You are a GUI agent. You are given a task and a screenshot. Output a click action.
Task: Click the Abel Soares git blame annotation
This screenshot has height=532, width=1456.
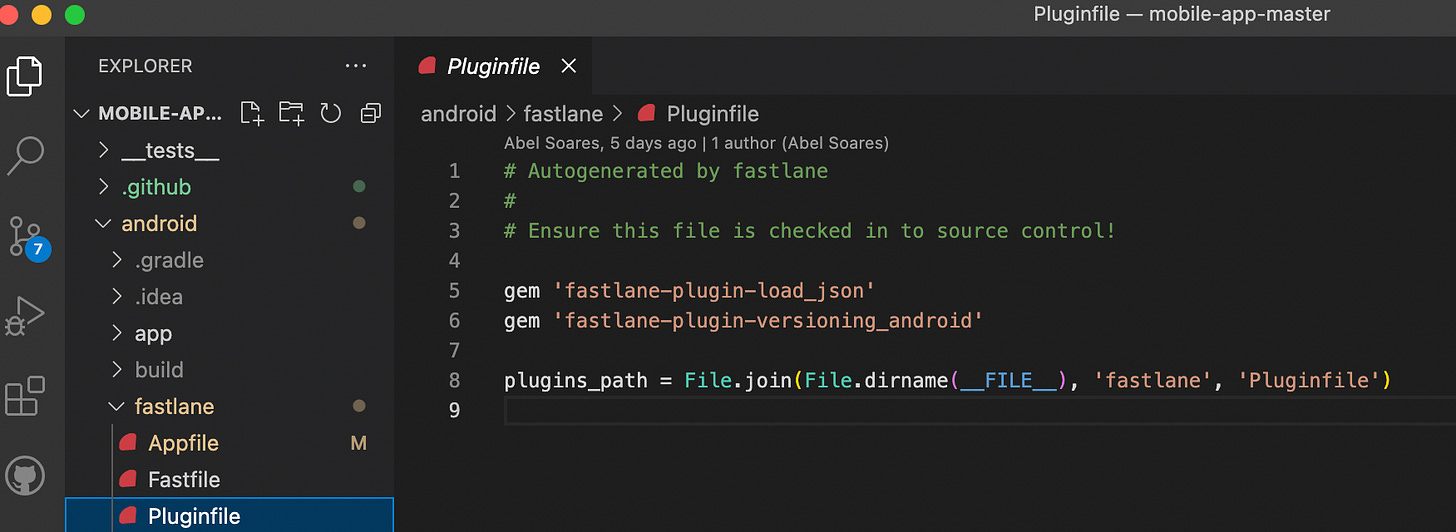coord(696,143)
